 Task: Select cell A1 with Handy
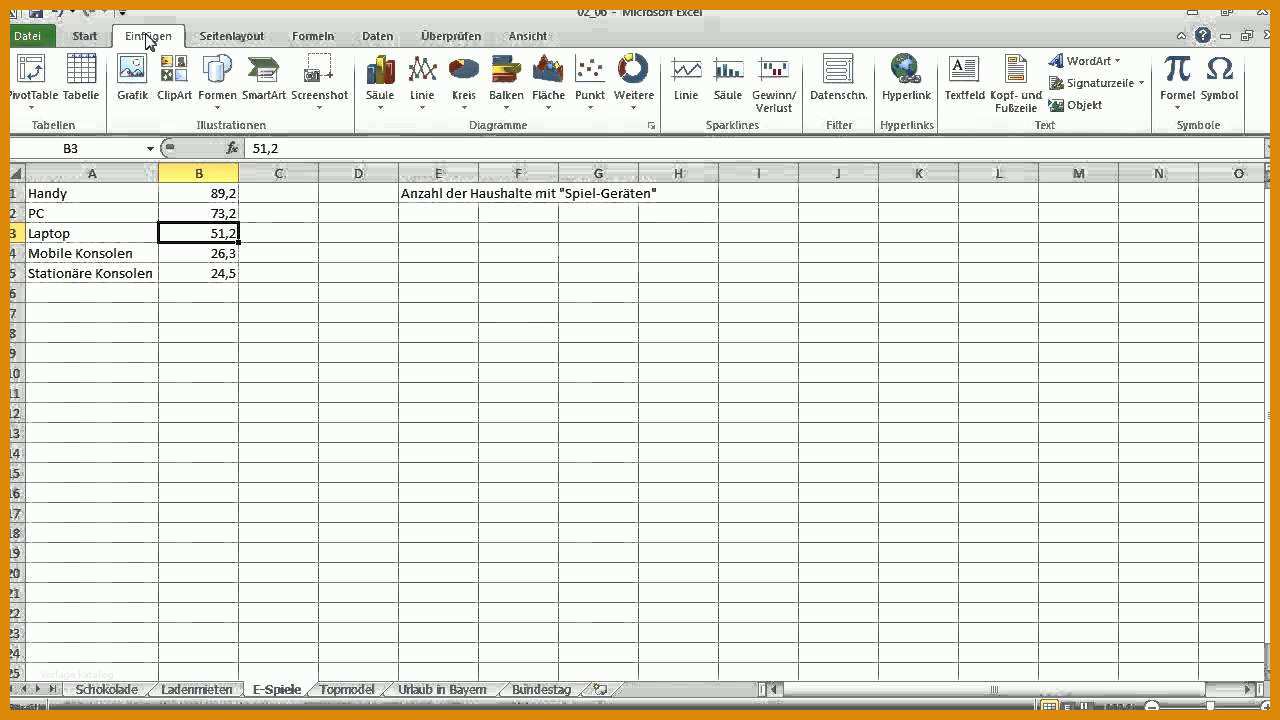[92, 193]
